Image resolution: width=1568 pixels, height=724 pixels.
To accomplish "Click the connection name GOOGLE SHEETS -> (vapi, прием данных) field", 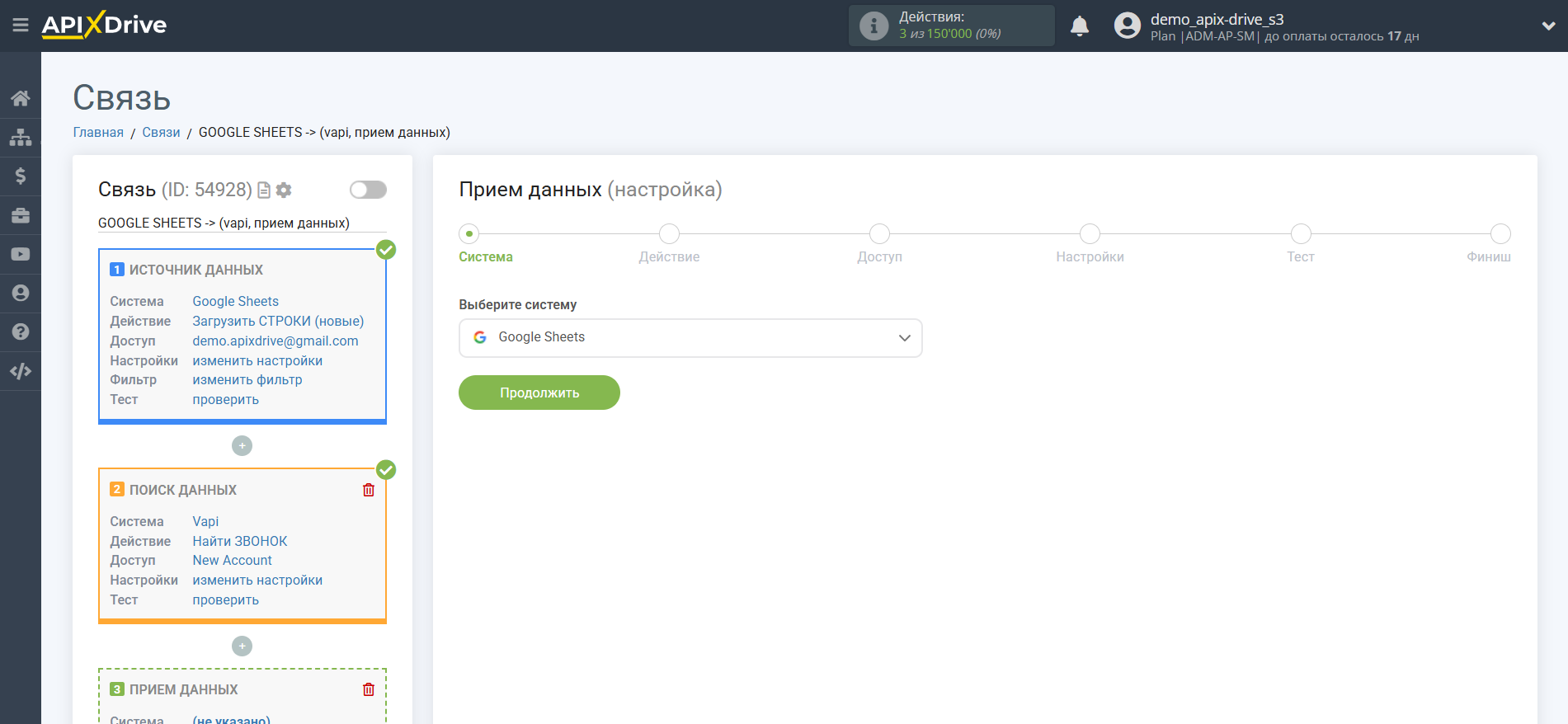I will click(242, 223).
